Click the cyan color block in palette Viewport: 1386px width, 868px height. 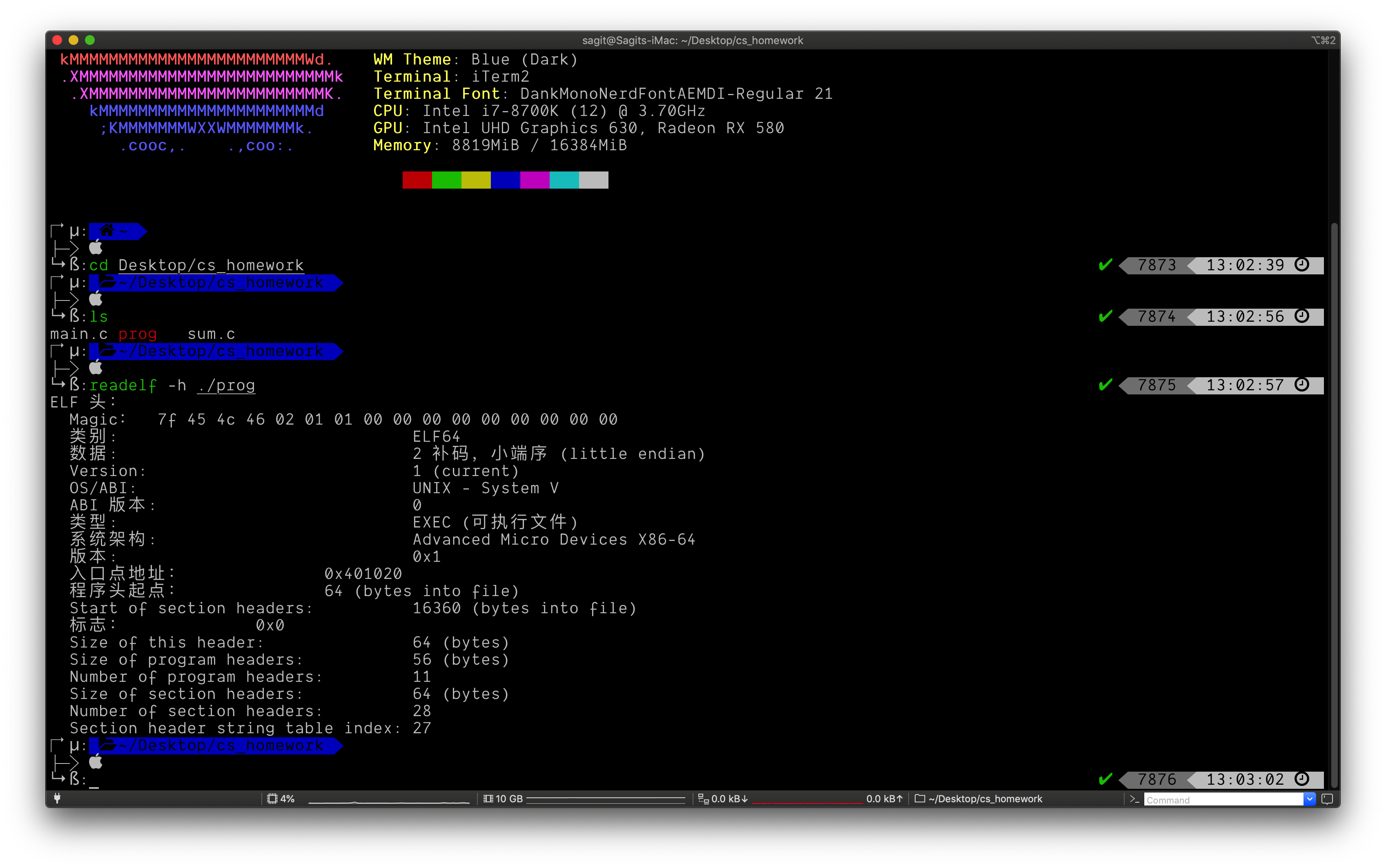coord(564,180)
